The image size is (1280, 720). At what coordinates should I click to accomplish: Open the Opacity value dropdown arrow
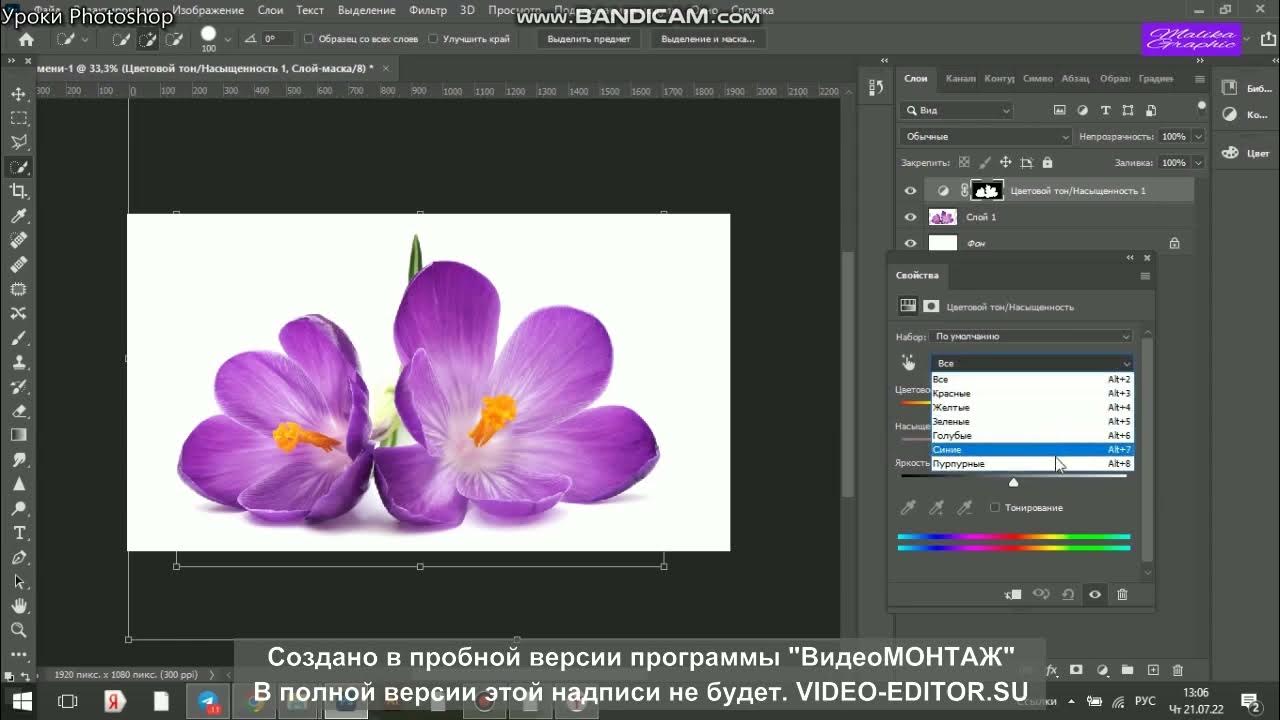tap(1198, 136)
